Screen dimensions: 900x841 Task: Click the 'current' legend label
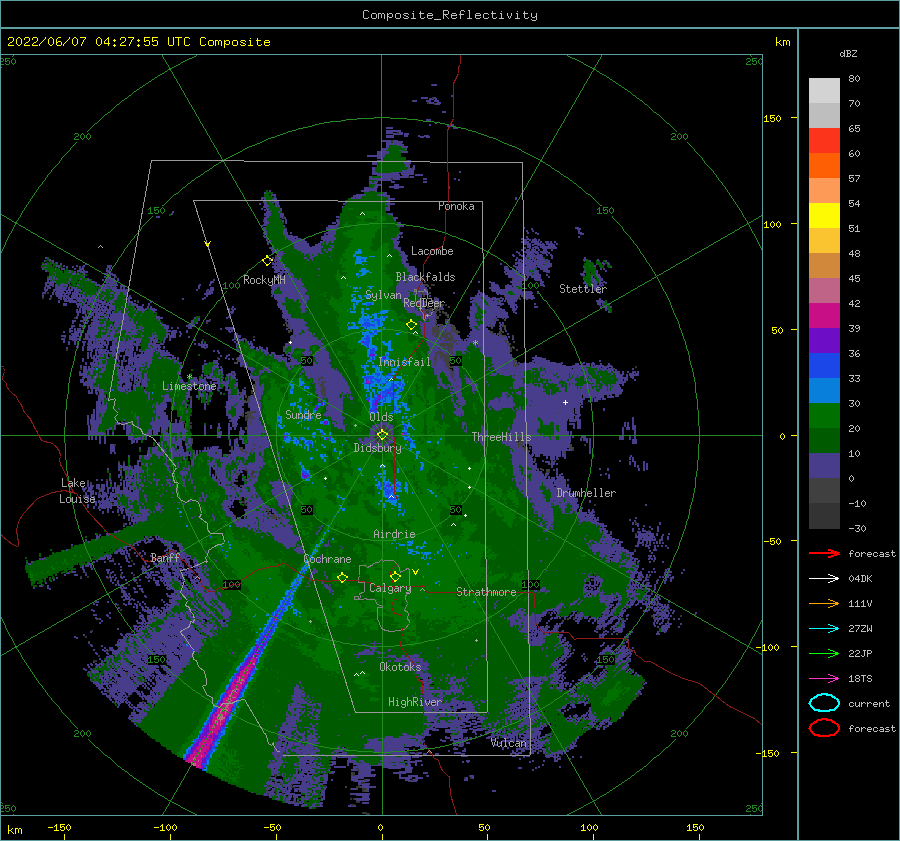coord(869,703)
